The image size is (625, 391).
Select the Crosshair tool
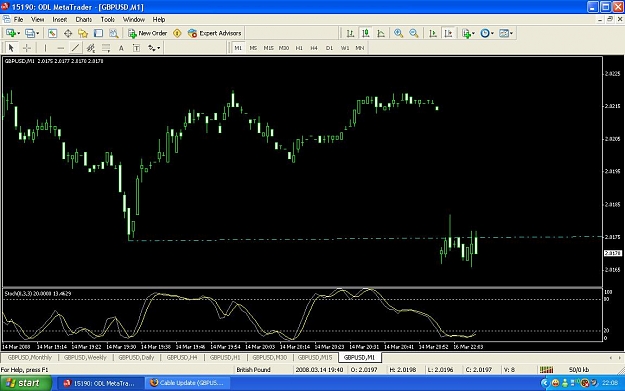click(27, 48)
